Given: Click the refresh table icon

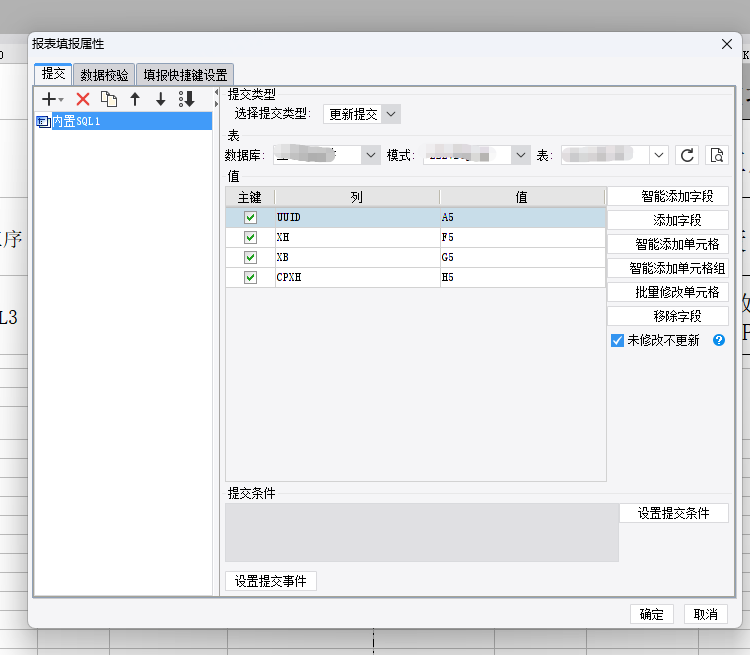Looking at the screenshot, I should pyautogui.click(x=687, y=155).
